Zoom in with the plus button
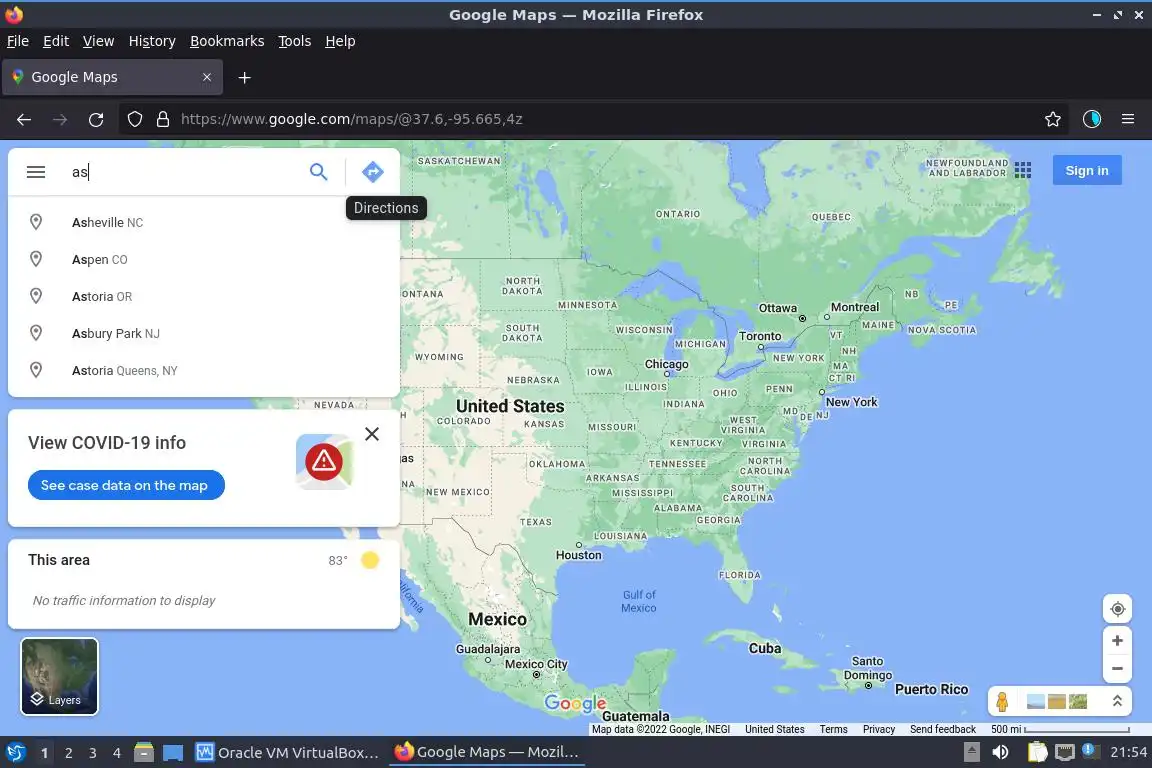The width and height of the screenshot is (1152, 768). 1117,641
